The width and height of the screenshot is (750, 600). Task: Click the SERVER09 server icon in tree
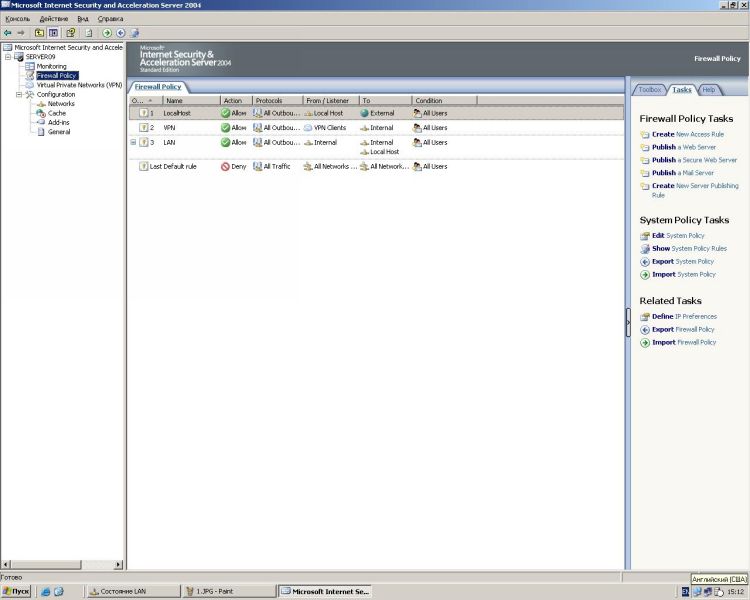19,57
